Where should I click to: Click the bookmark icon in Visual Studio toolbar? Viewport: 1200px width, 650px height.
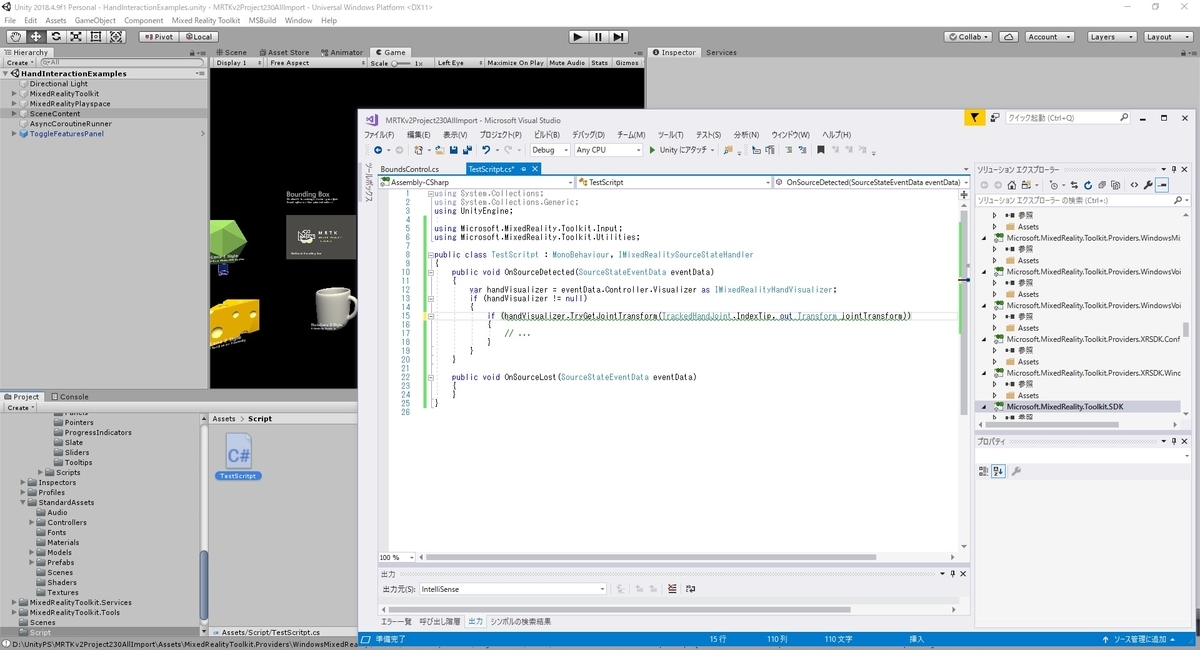pyautogui.click(x=821, y=150)
